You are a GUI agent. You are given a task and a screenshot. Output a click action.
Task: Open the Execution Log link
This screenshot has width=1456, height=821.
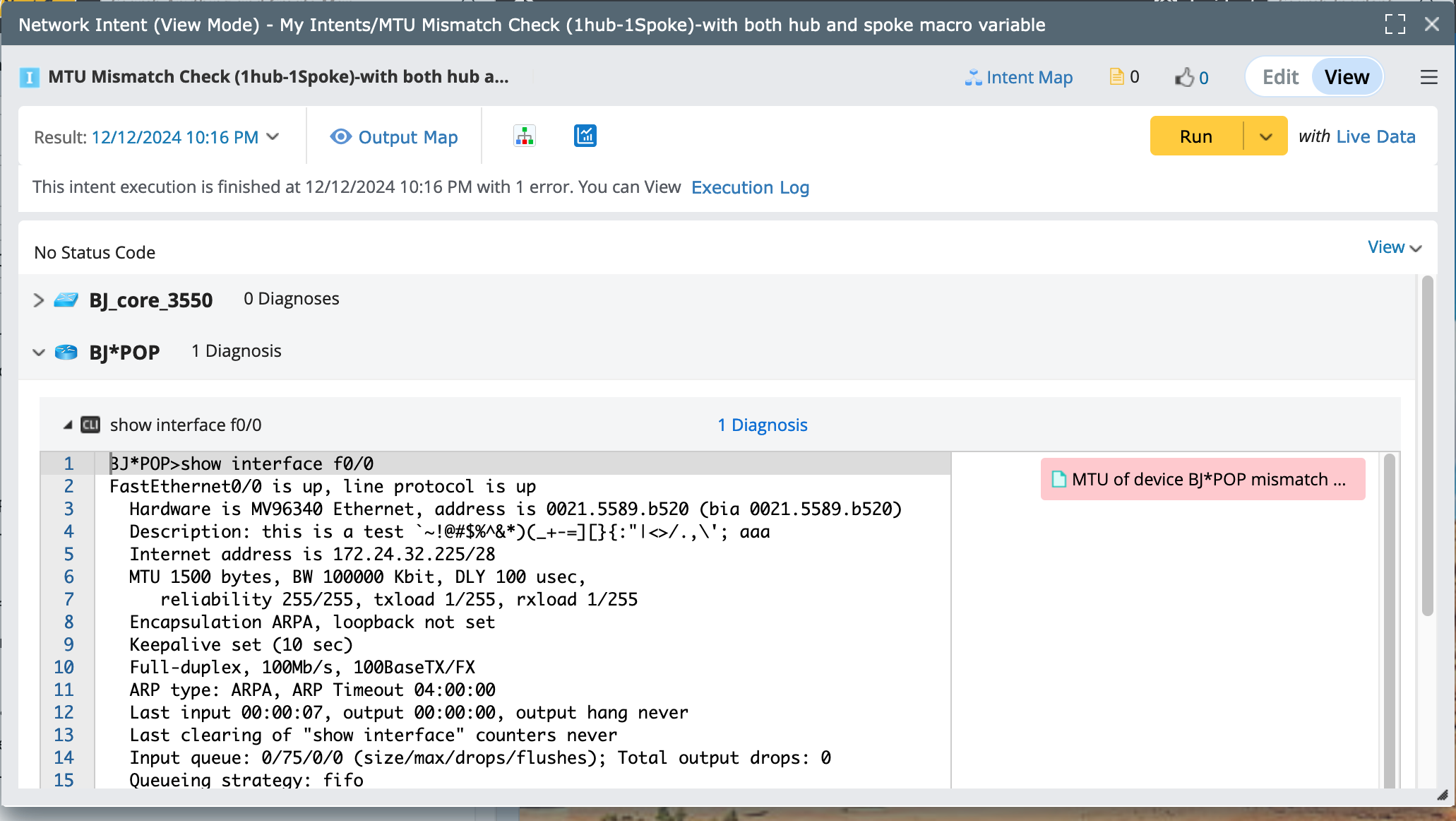(x=750, y=187)
